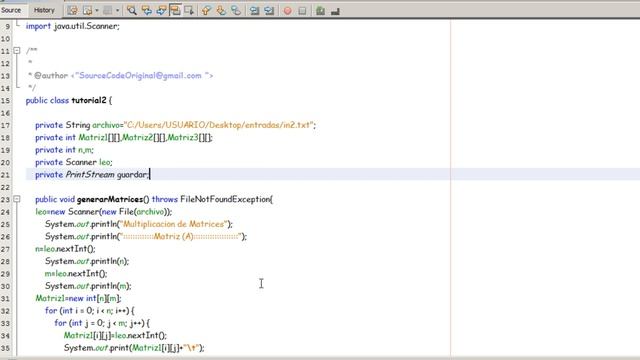Click "FileNotFoundException" in throws clause
640x360 pixels.
tap(225, 199)
